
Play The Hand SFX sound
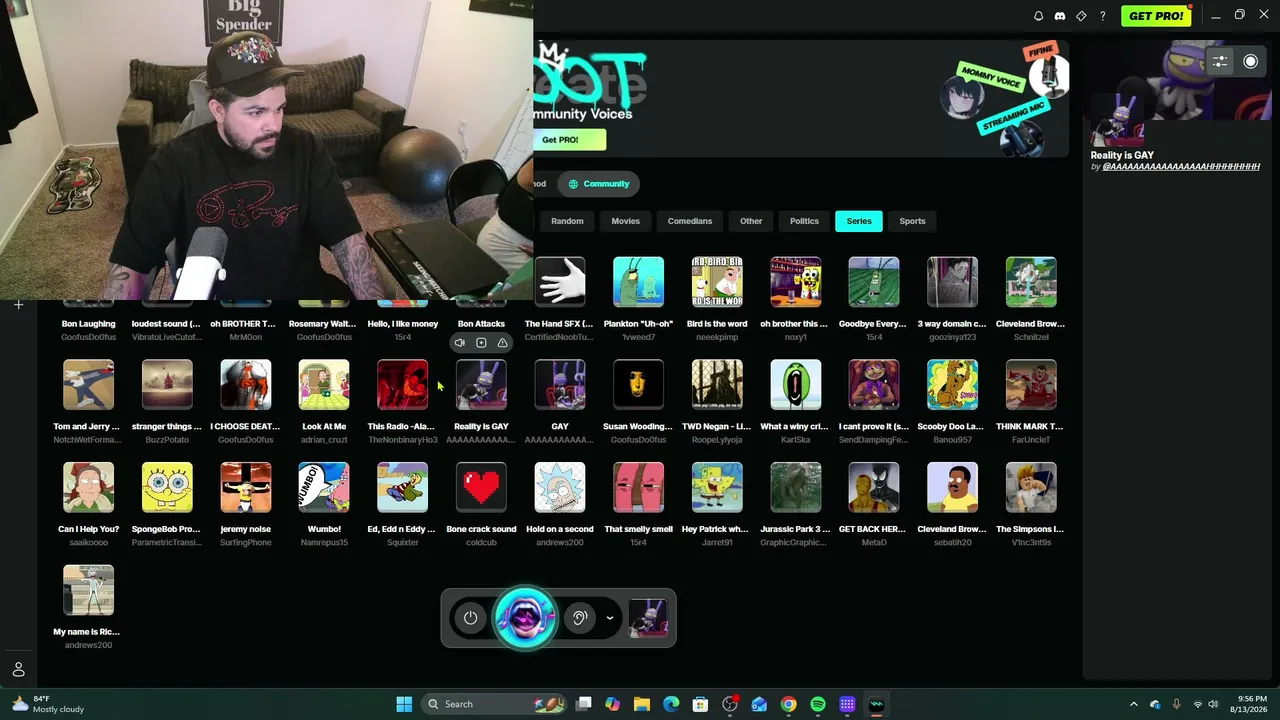coord(560,282)
